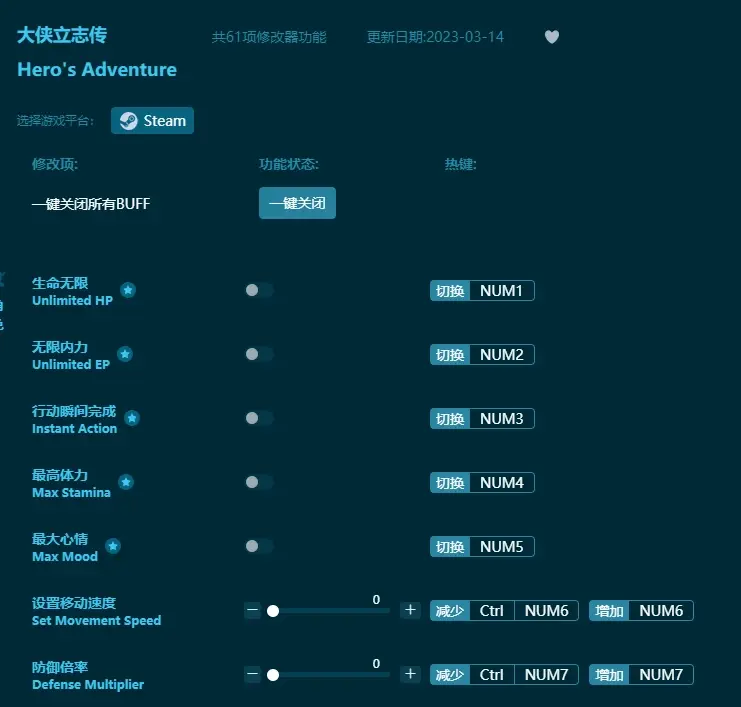Click the 大侠立志传 game title
The image size is (741, 707).
[x=62, y=35]
